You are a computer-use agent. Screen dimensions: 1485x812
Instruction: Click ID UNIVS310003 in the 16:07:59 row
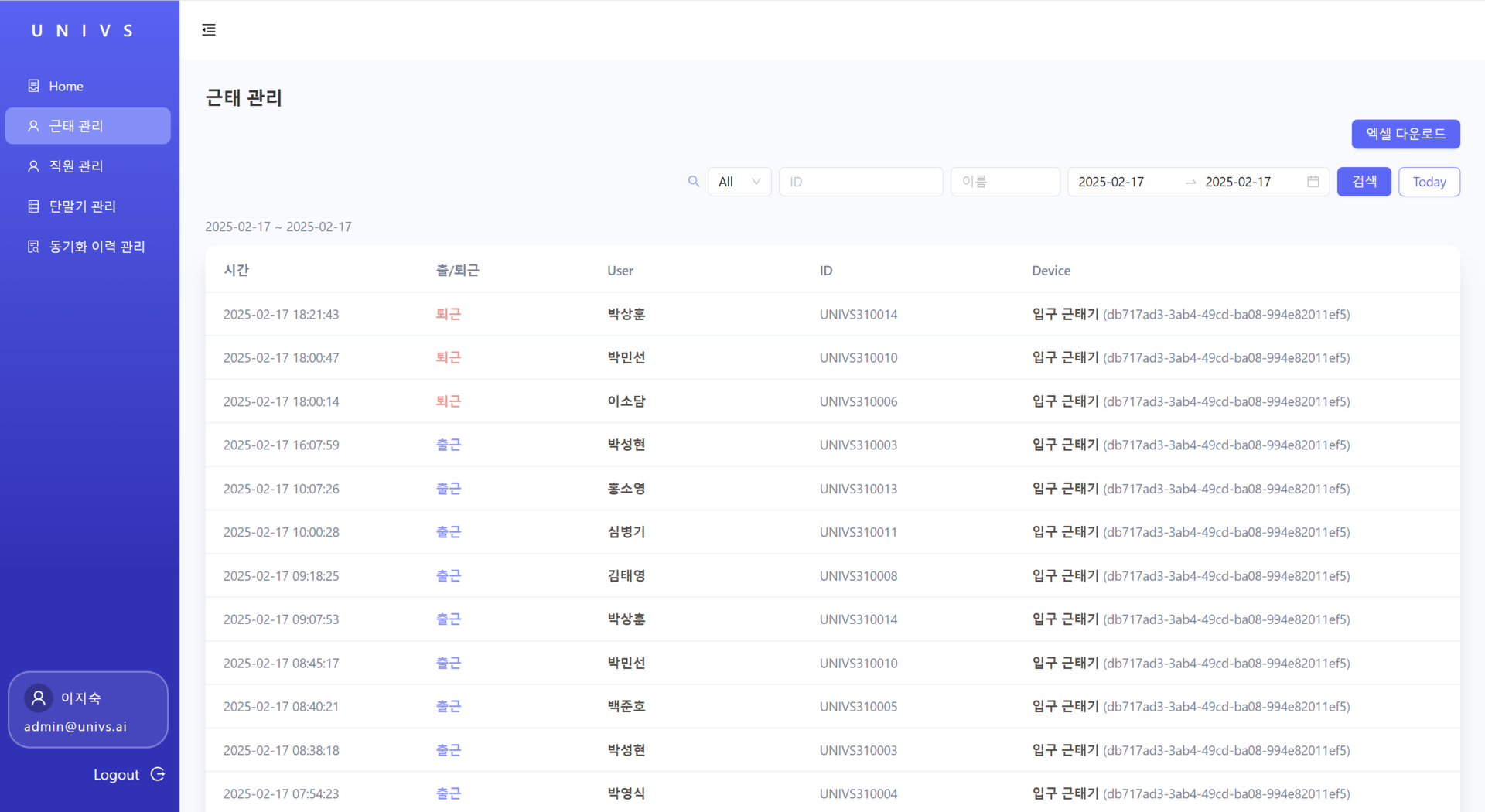point(859,445)
